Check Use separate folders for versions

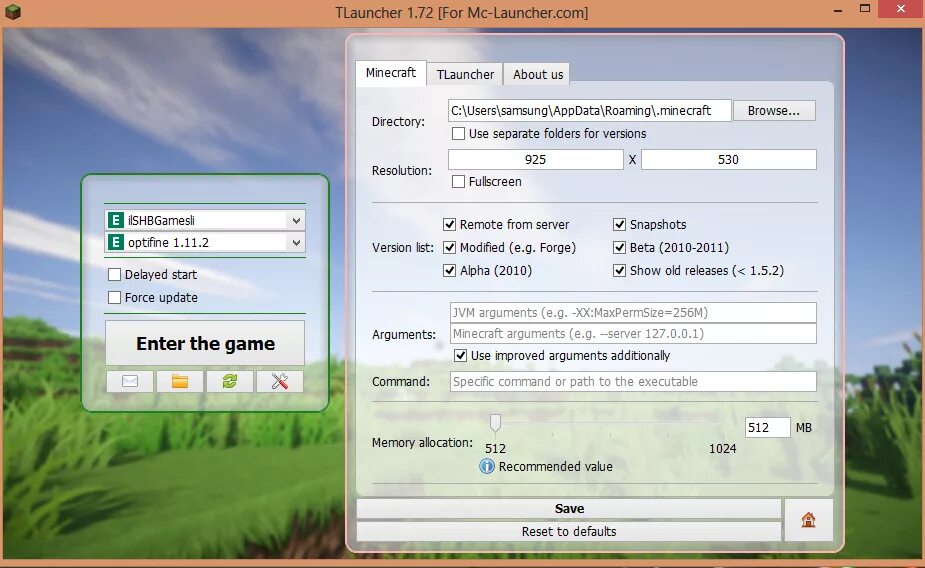(458, 134)
